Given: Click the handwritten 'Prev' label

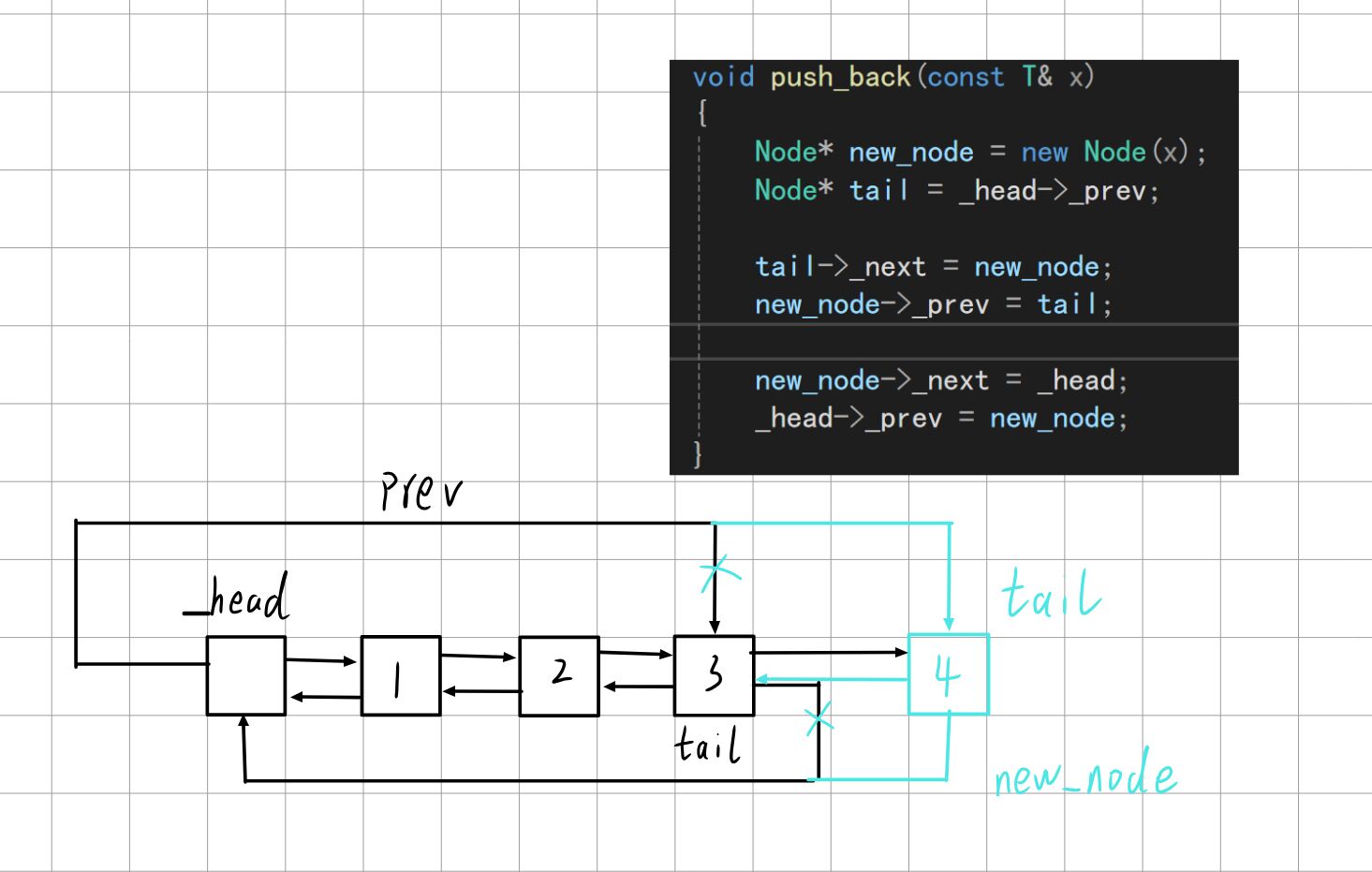Looking at the screenshot, I should point(421,492).
